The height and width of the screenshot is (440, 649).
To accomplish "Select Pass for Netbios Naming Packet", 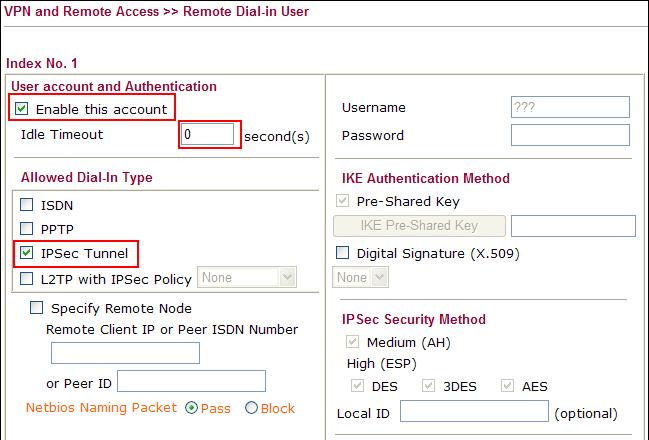I will pyautogui.click(x=193, y=408).
